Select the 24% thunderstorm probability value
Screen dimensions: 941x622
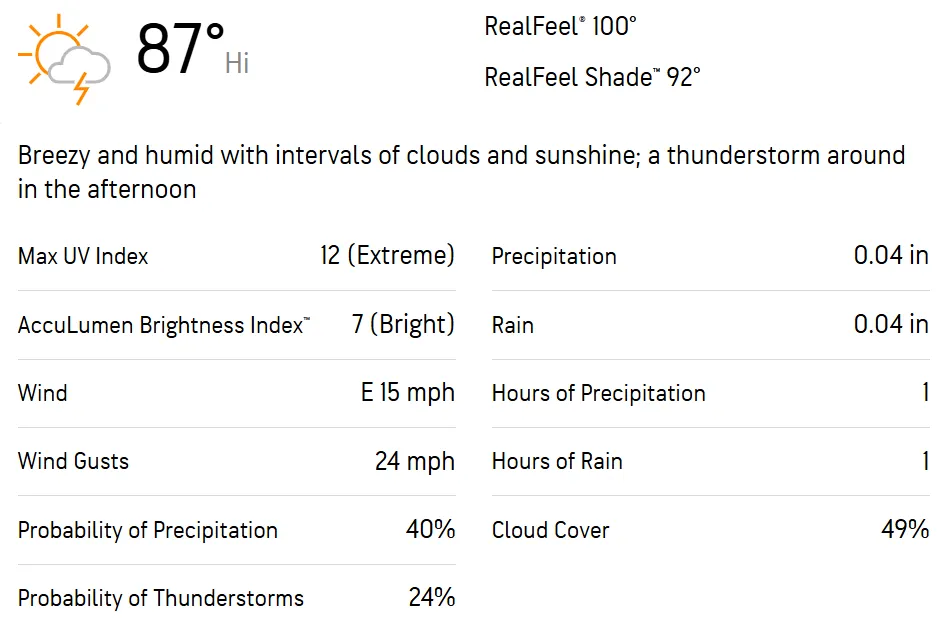click(431, 598)
